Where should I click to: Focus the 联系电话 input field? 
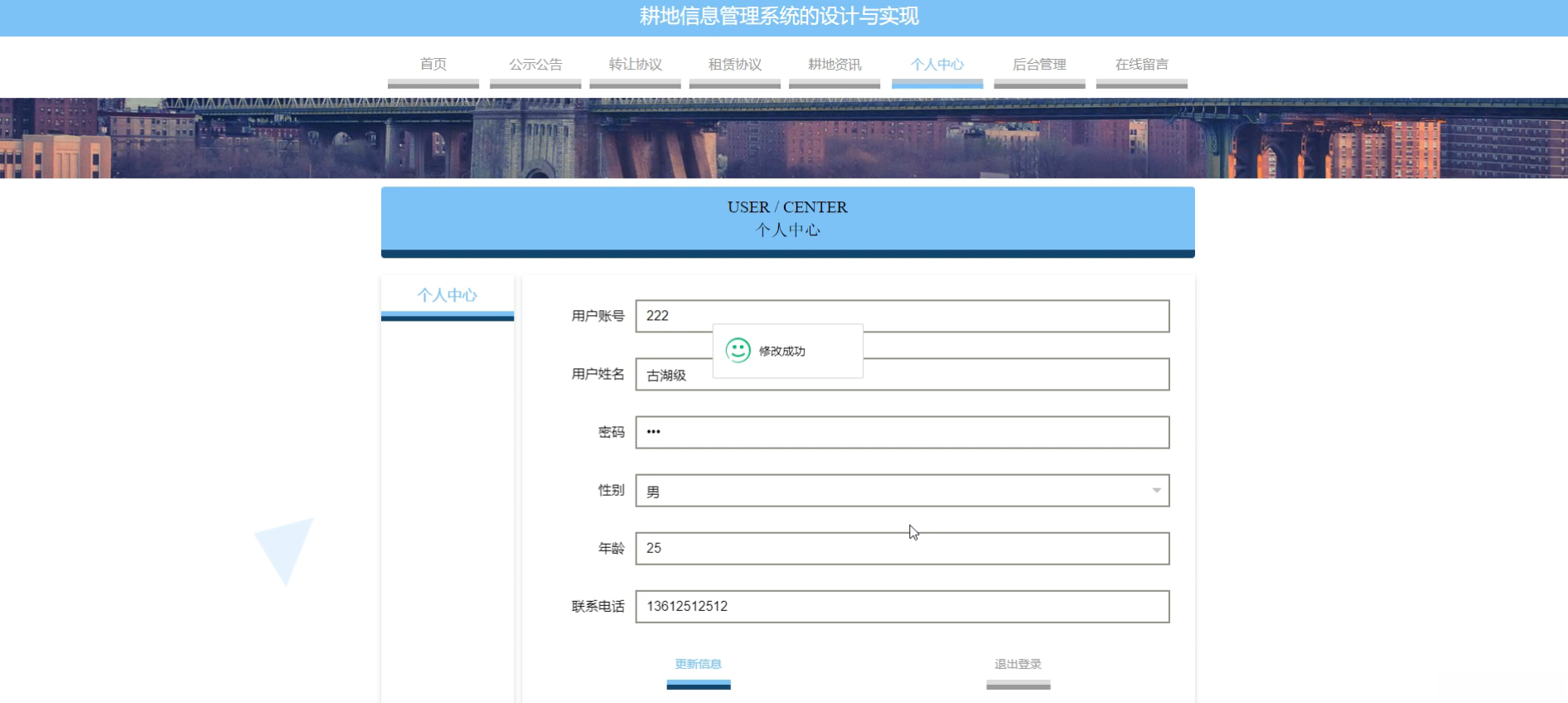click(x=903, y=607)
